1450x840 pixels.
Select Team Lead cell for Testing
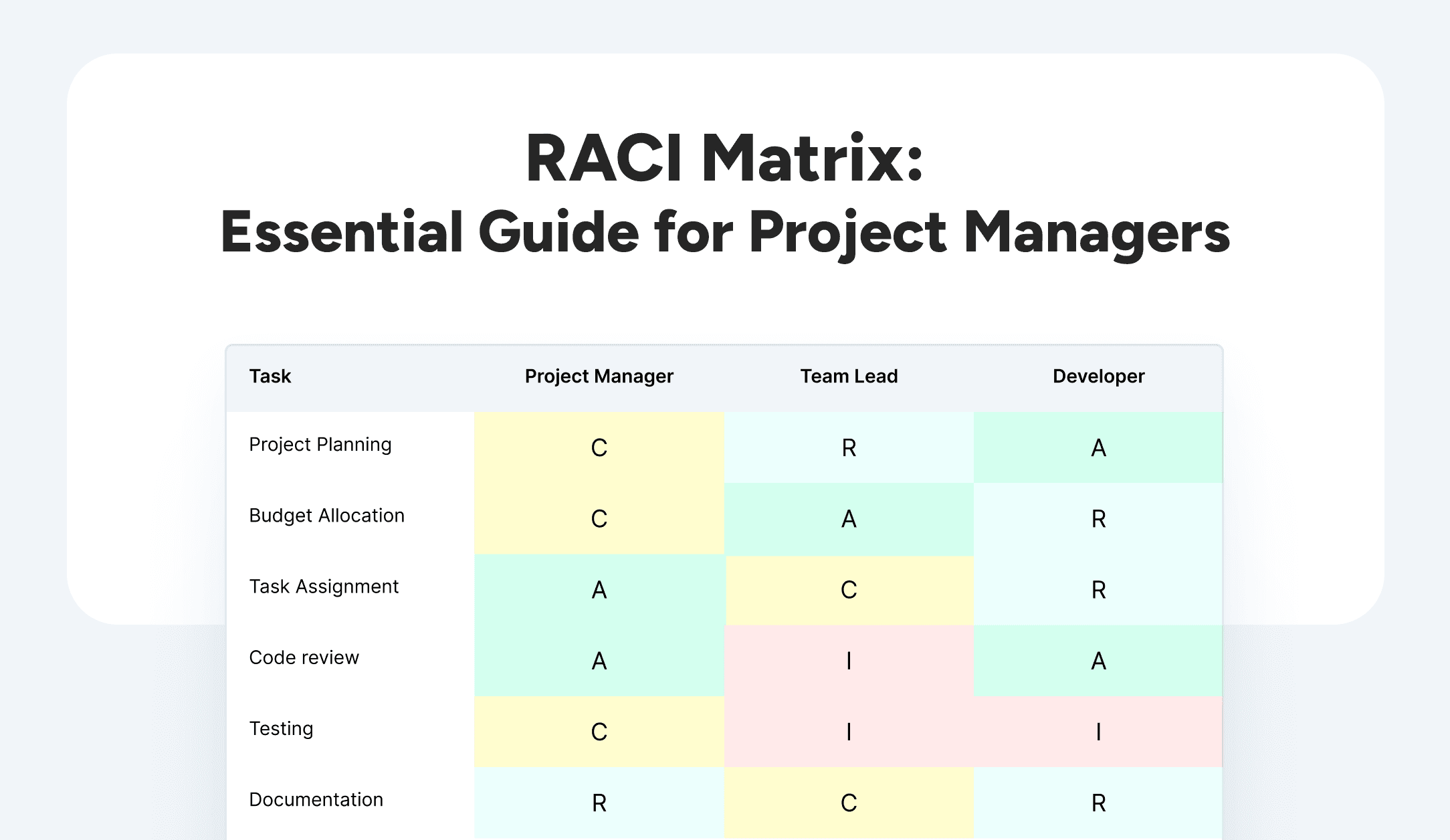point(849,732)
